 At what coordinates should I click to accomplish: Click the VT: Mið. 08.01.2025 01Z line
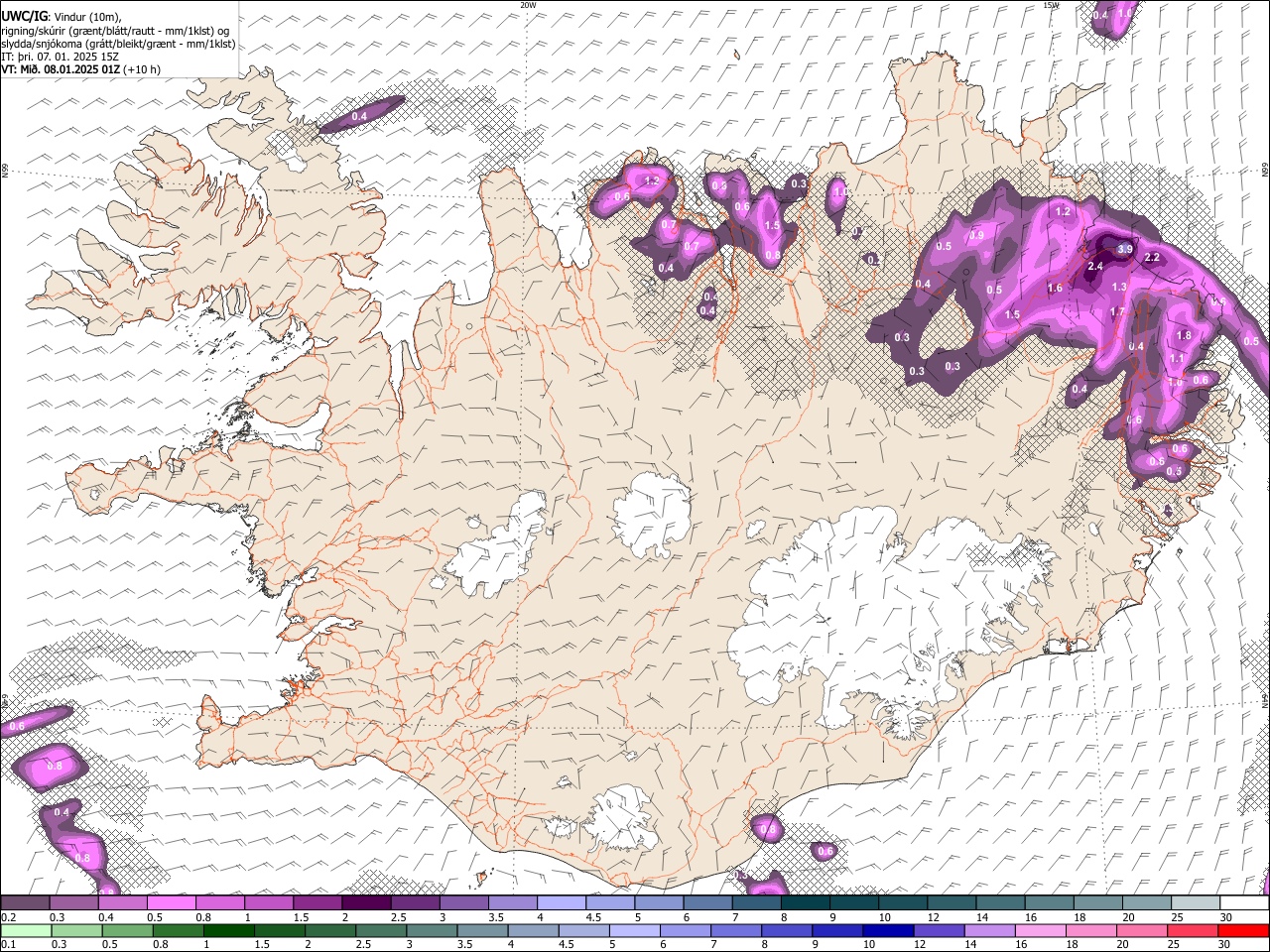(x=61, y=69)
